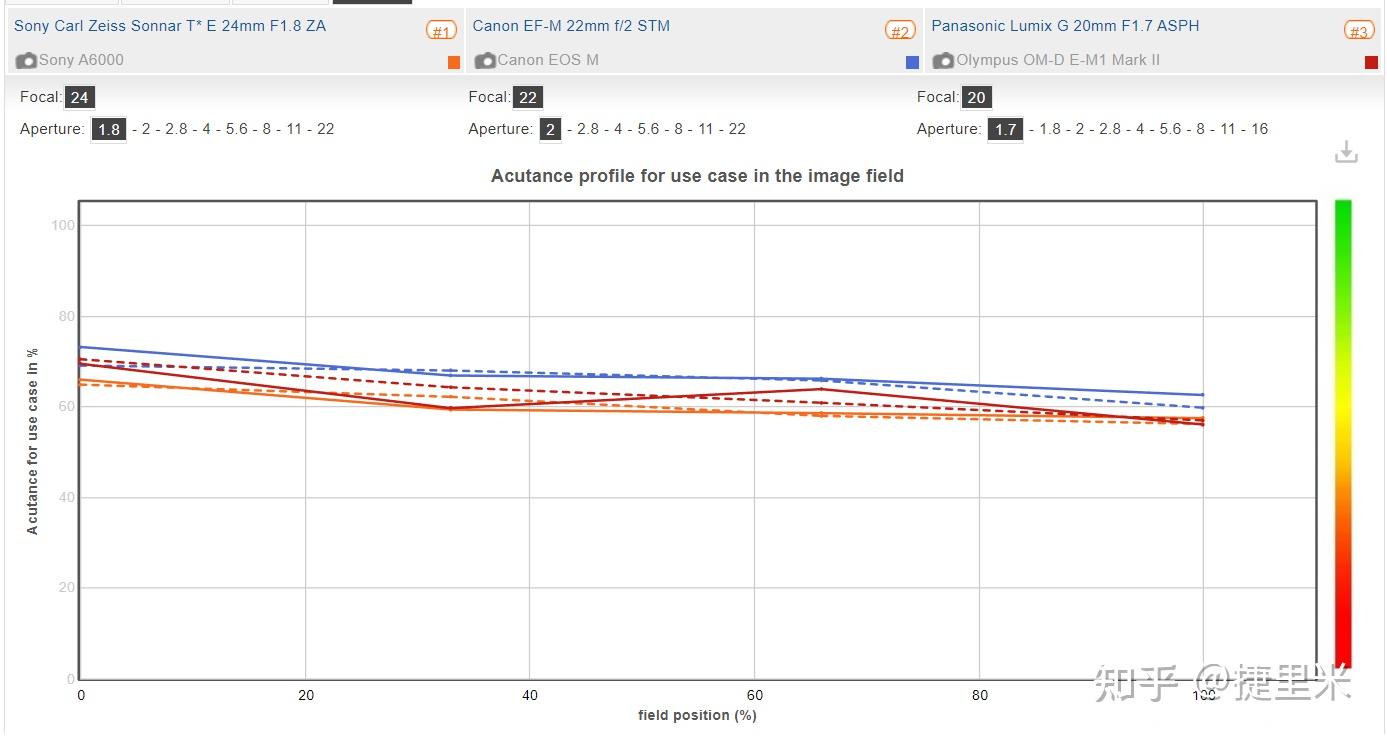This screenshot has height=740, width=1387.
Task: Choose aperture 1.8 for the Sony lens
Action: tap(109, 130)
